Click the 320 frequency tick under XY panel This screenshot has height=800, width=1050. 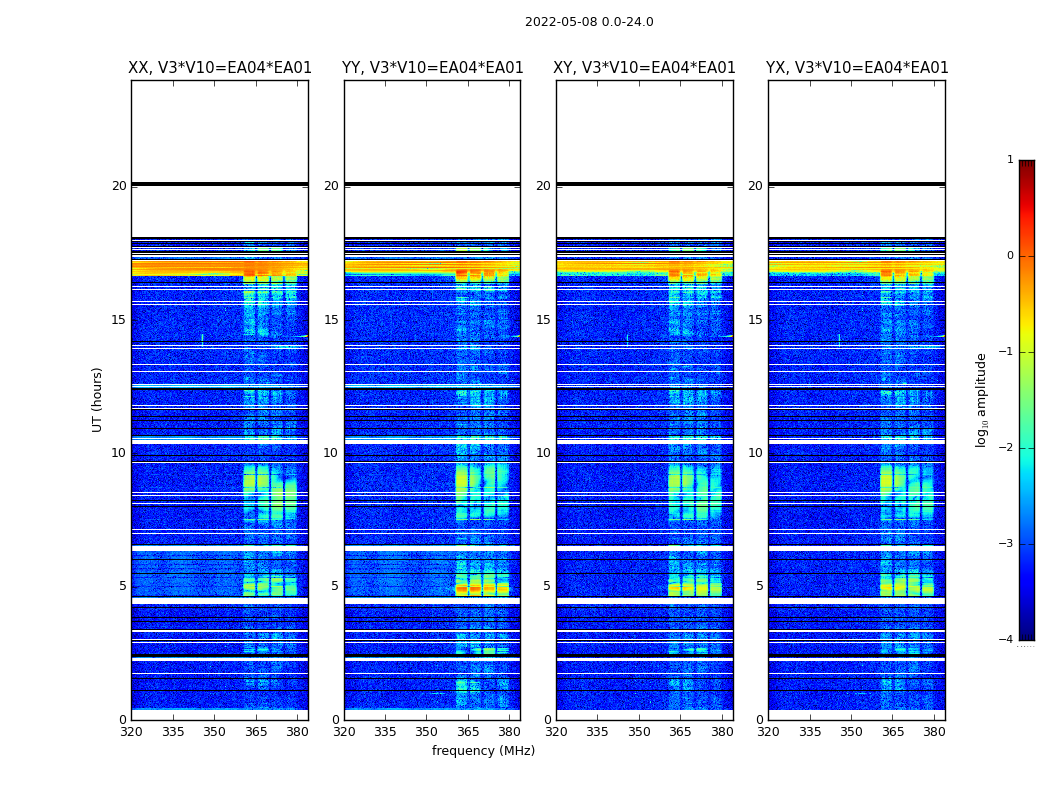click(x=557, y=731)
